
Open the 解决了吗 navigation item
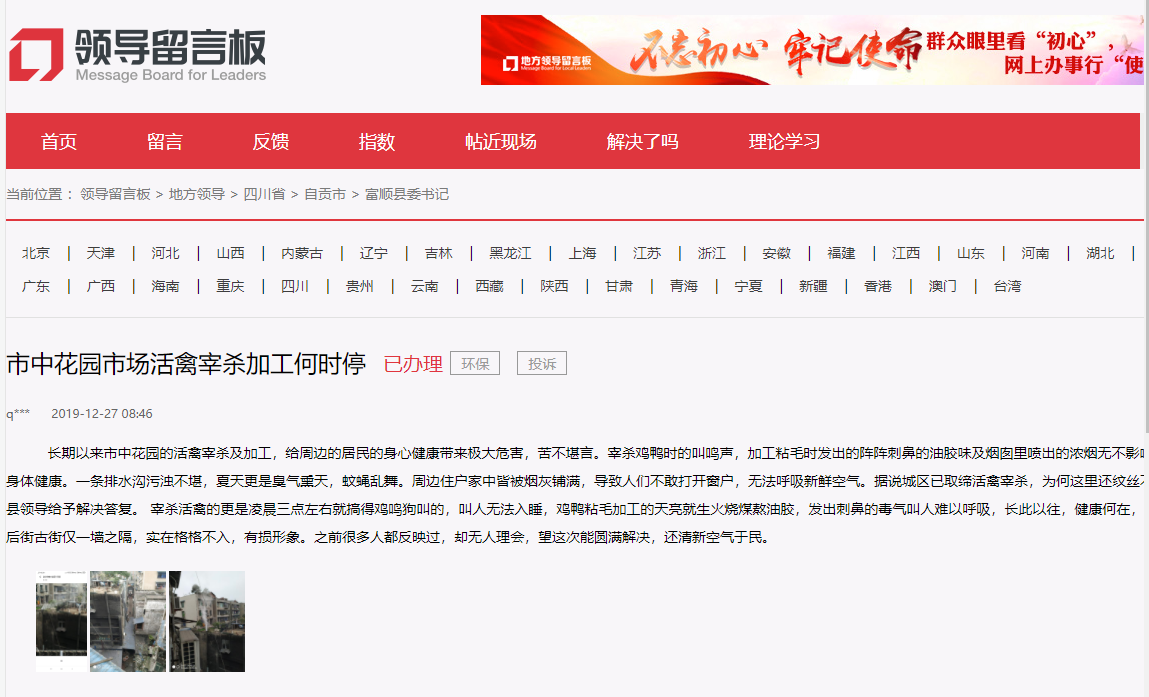pos(642,142)
